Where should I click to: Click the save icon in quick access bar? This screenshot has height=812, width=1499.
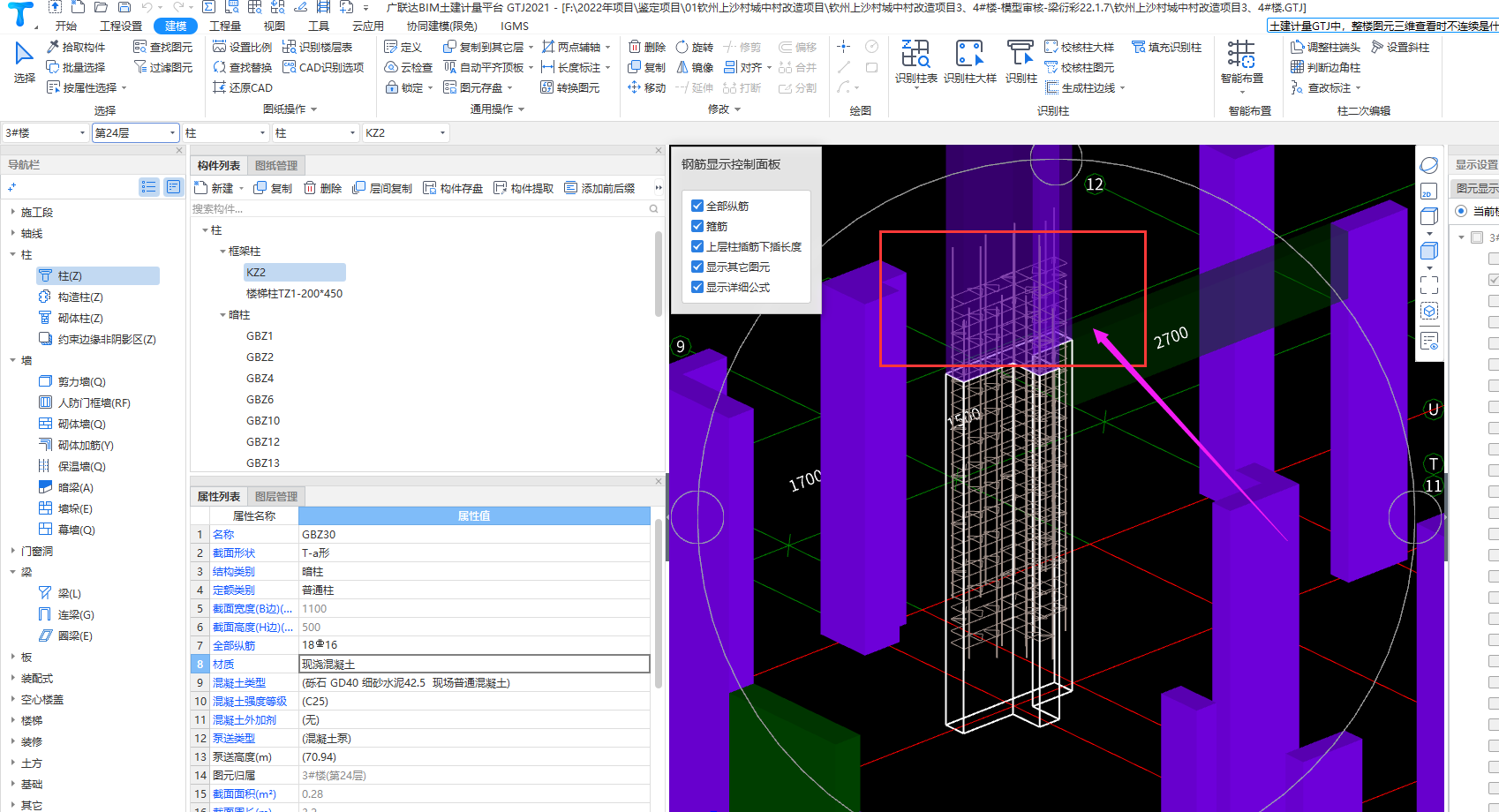point(124,7)
